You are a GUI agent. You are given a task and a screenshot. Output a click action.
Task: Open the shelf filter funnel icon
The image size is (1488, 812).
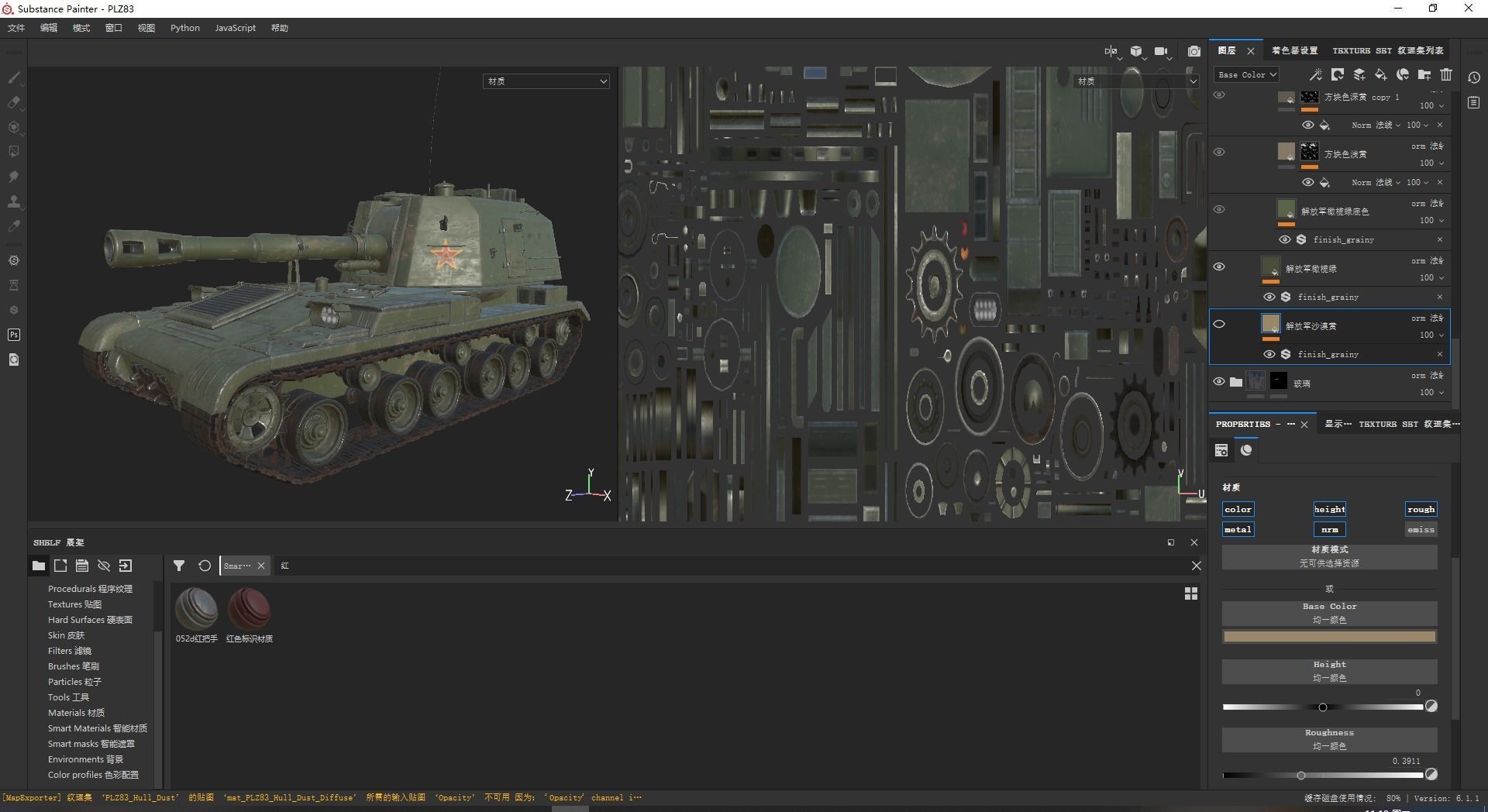click(179, 566)
